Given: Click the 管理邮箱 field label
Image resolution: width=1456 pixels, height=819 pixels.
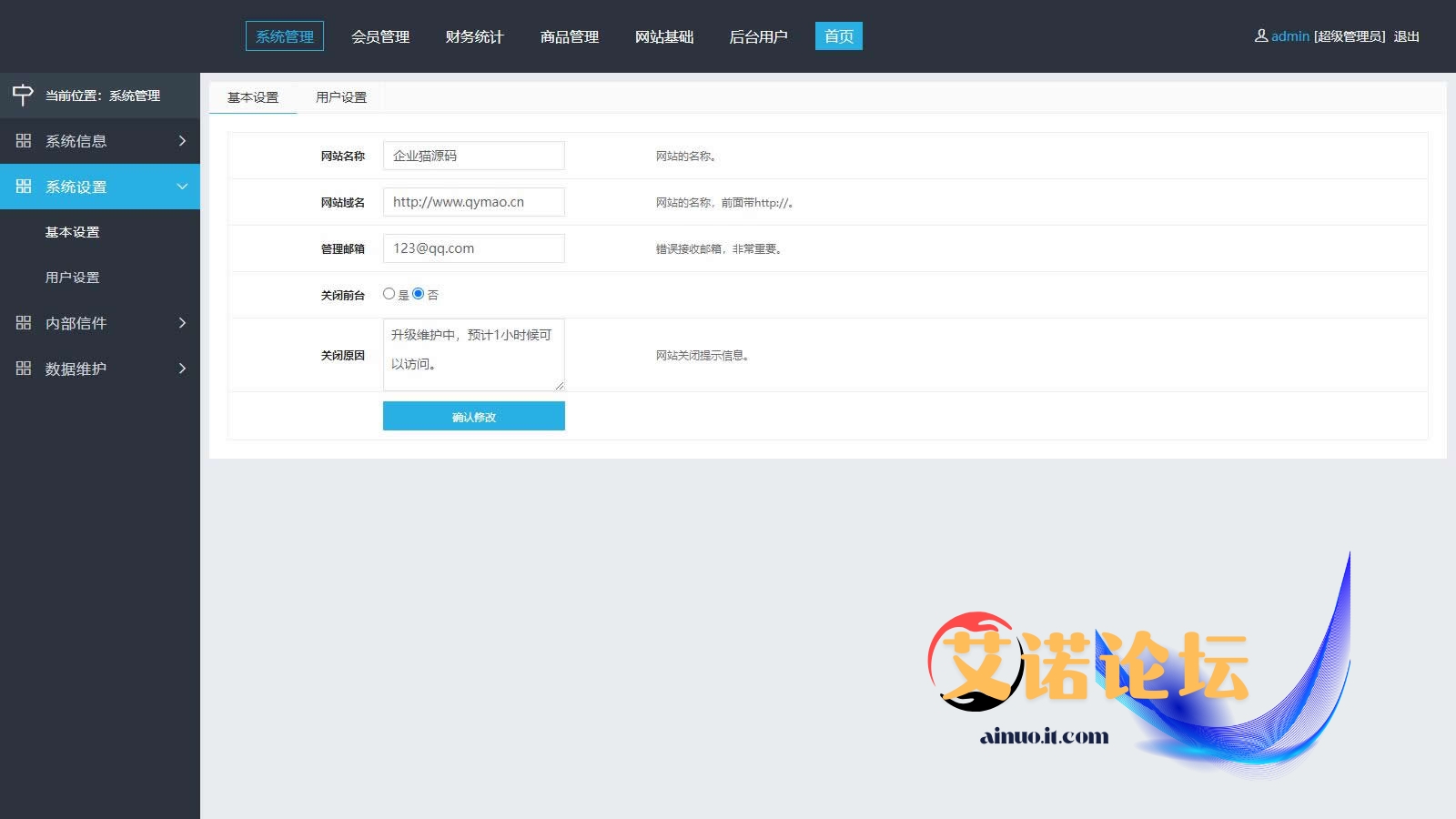Looking at the screenshot, I should (343, 249).
